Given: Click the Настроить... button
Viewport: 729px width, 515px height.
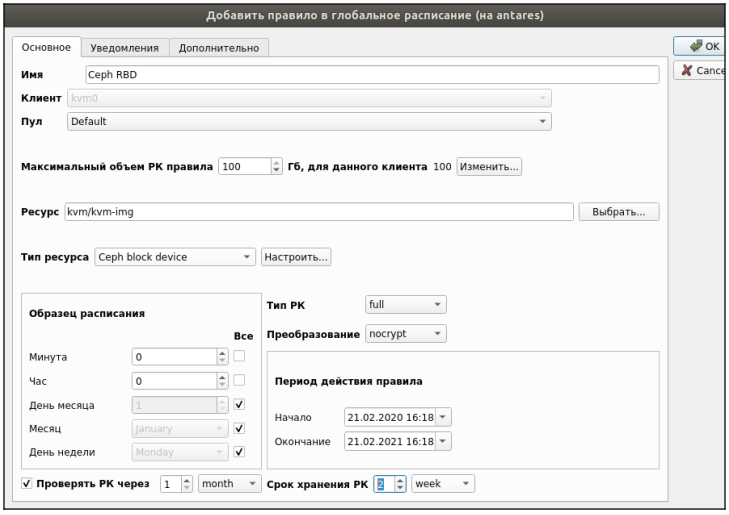Looking at the screenshot, I should (296, 257).
